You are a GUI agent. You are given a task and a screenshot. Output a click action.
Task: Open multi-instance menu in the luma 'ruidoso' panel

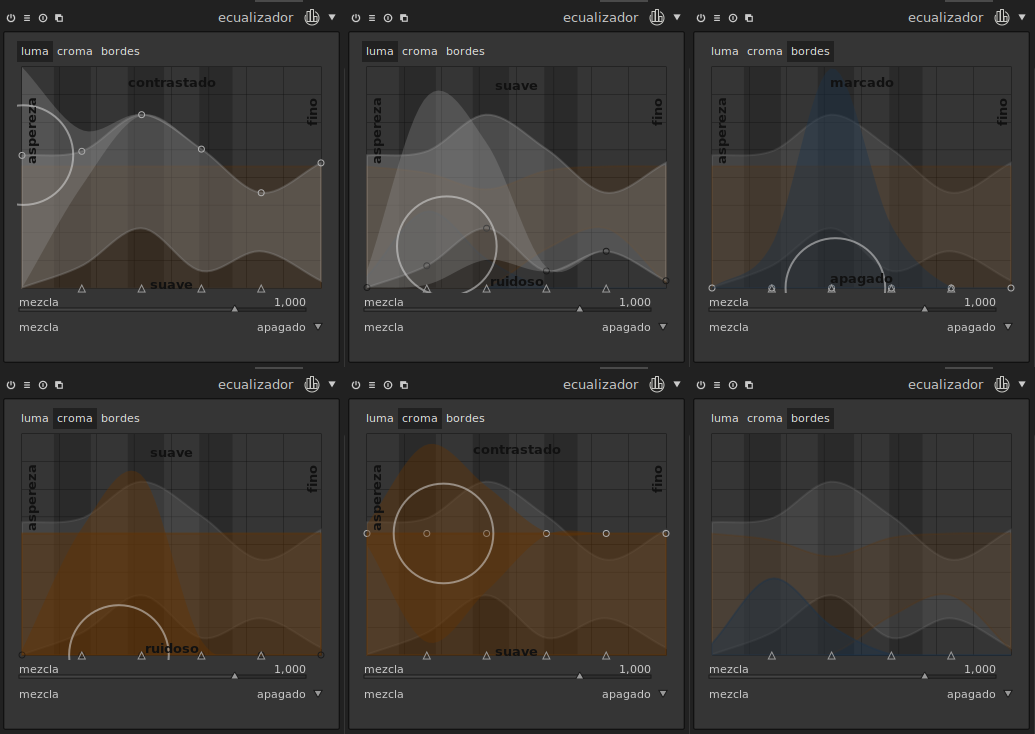pos(404,18)
